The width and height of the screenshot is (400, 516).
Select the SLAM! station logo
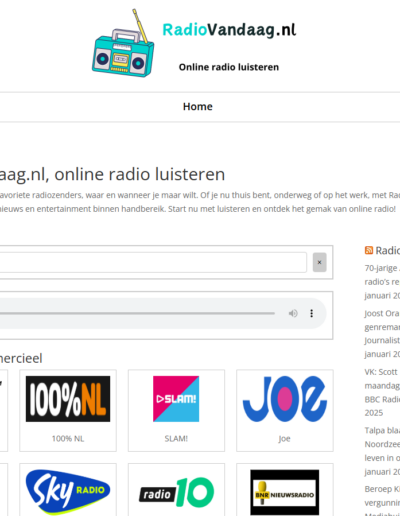[x=176, y=399]
